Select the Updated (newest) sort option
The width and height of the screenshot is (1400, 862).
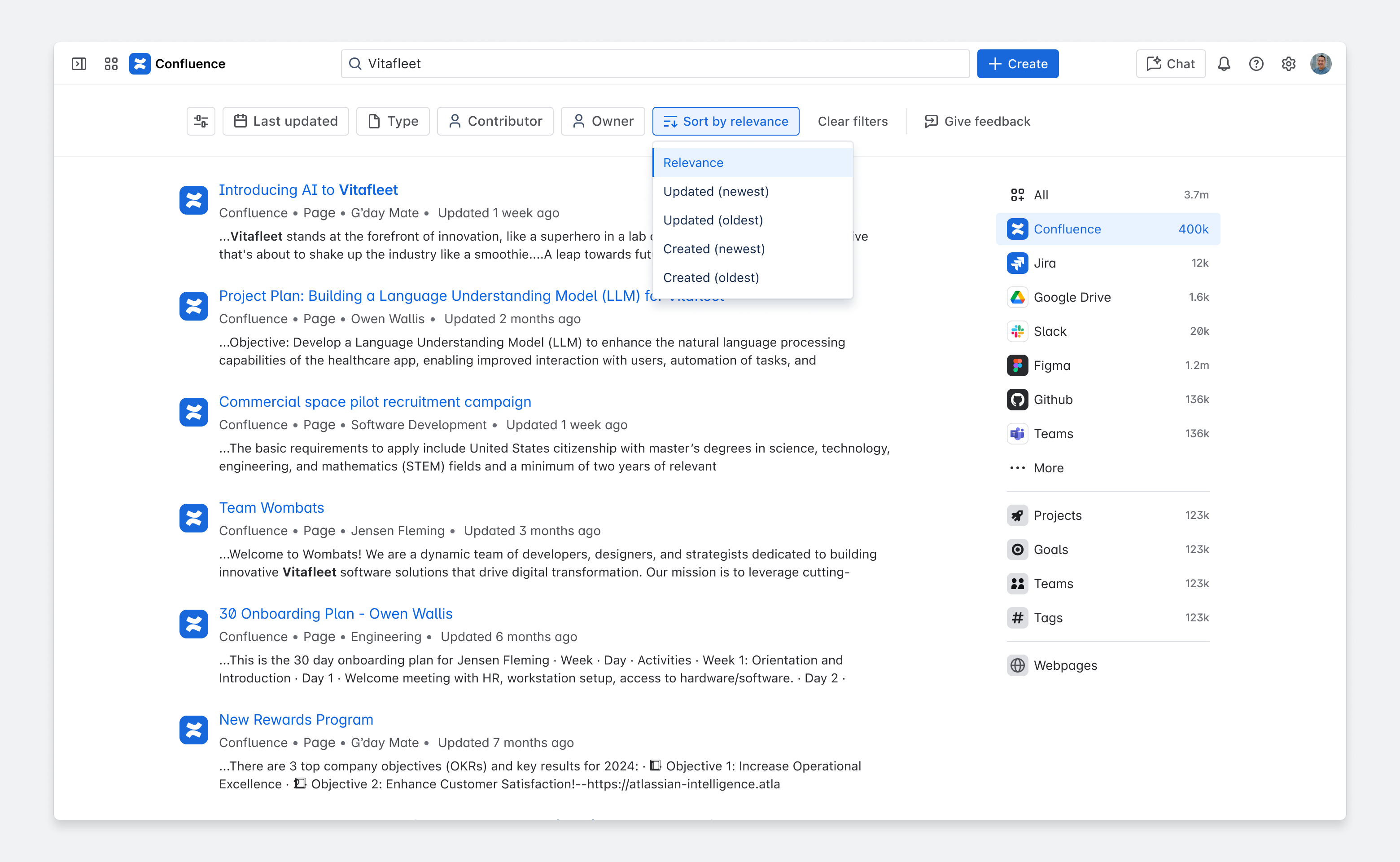716,191
